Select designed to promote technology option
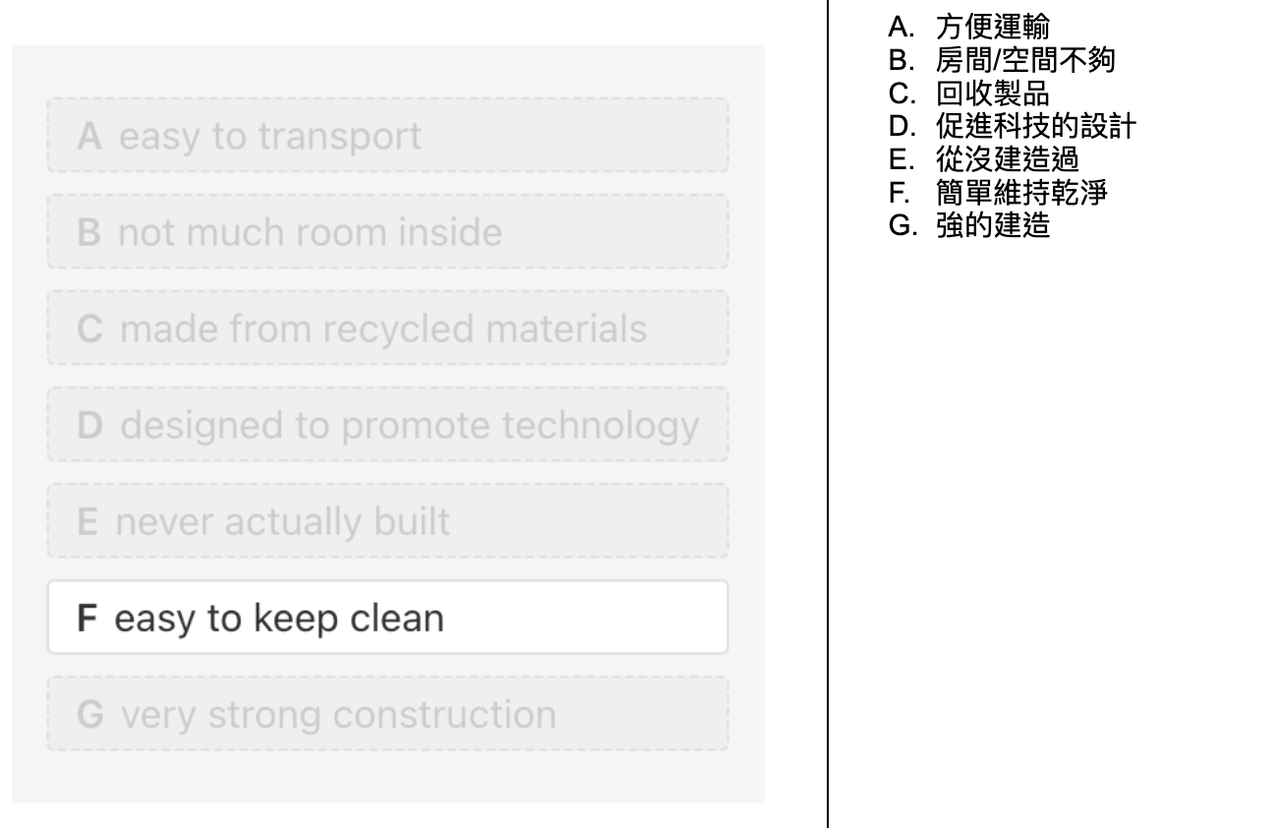Image resolution: width=1280 pixels, height=828 pixels. 388,425
